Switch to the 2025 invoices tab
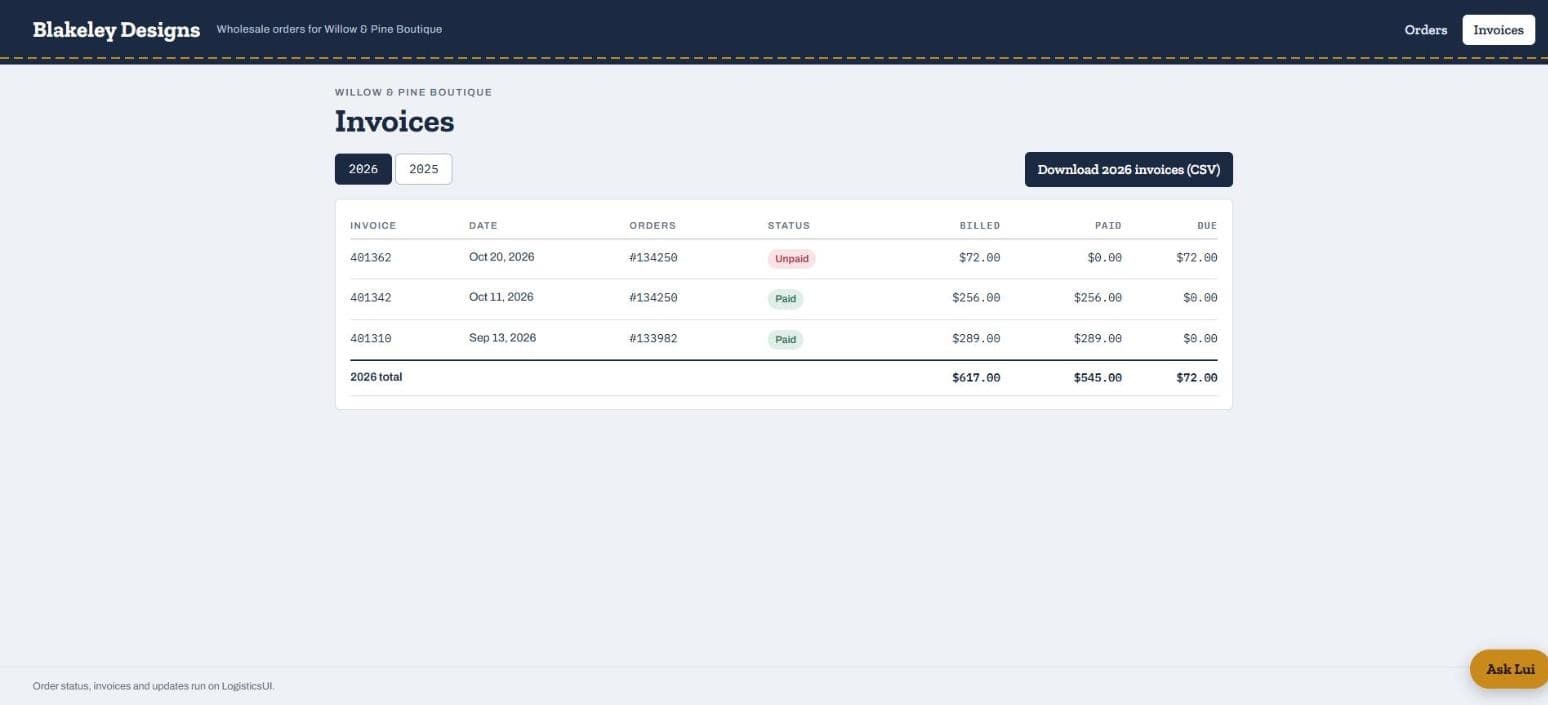The image size is (1548, 705). [x=423, y=169]
